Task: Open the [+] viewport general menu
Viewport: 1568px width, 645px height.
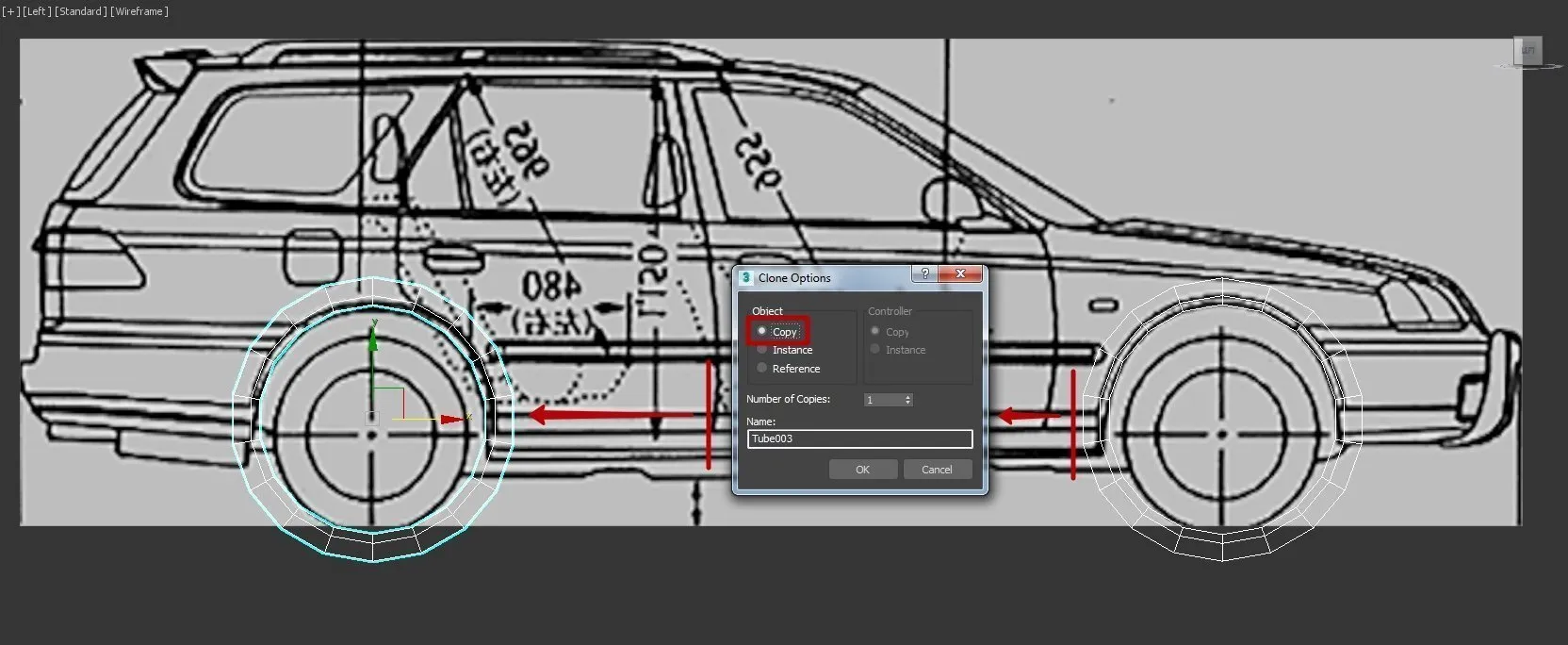Action: click(10, 11)
